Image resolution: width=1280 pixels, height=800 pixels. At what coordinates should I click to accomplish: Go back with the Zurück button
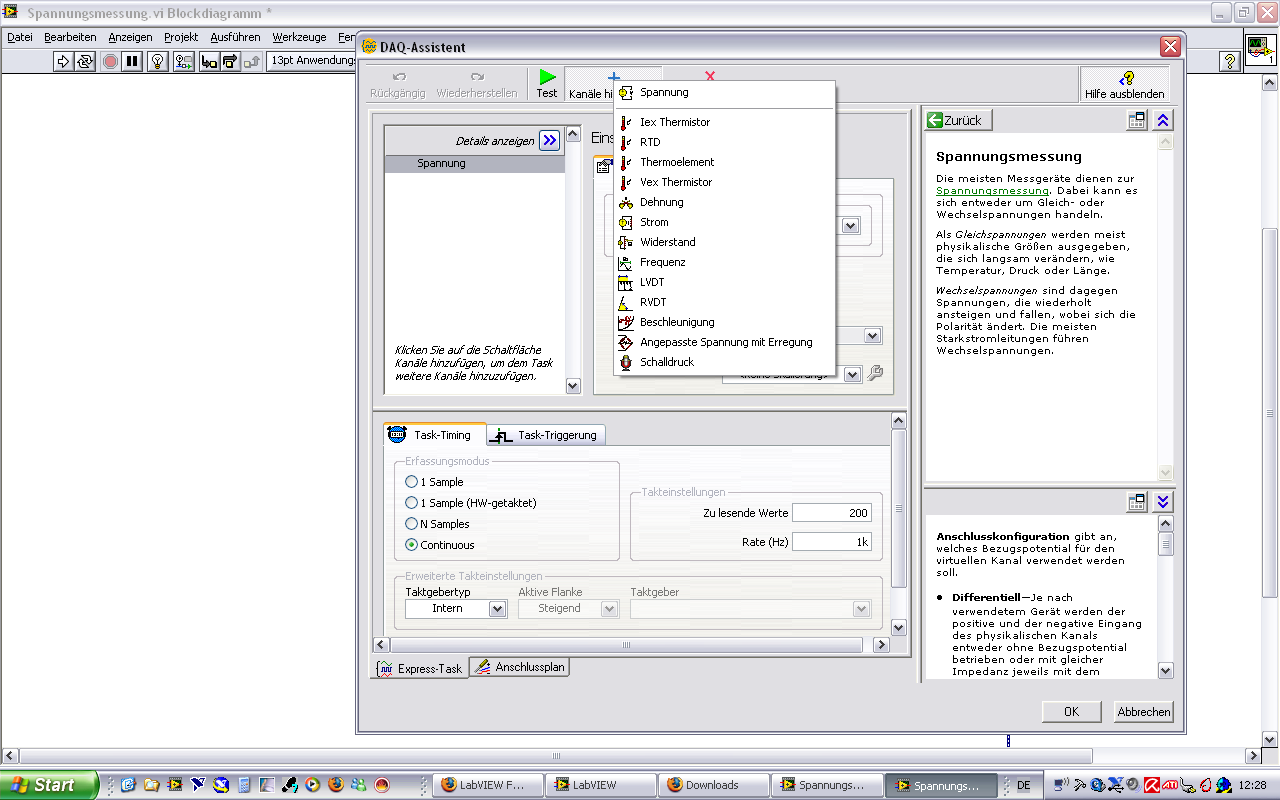958,120
